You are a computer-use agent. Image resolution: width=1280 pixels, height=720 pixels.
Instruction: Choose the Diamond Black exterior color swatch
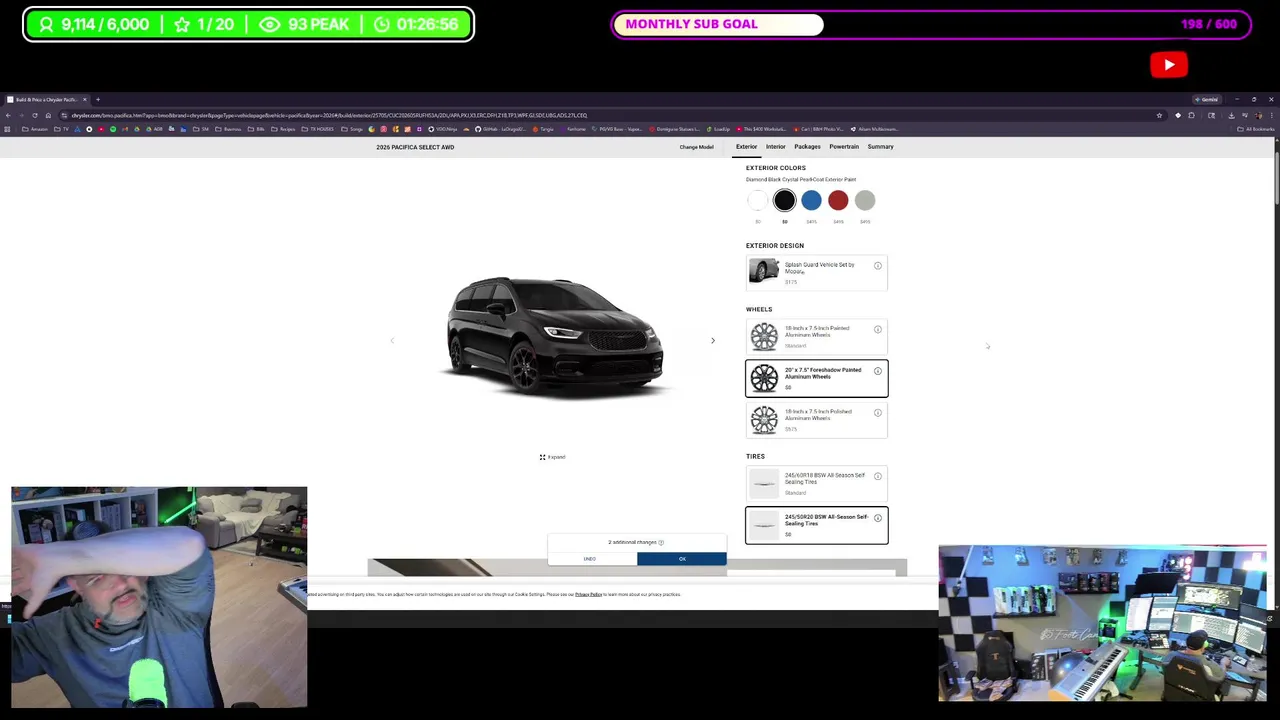point(784,201)
